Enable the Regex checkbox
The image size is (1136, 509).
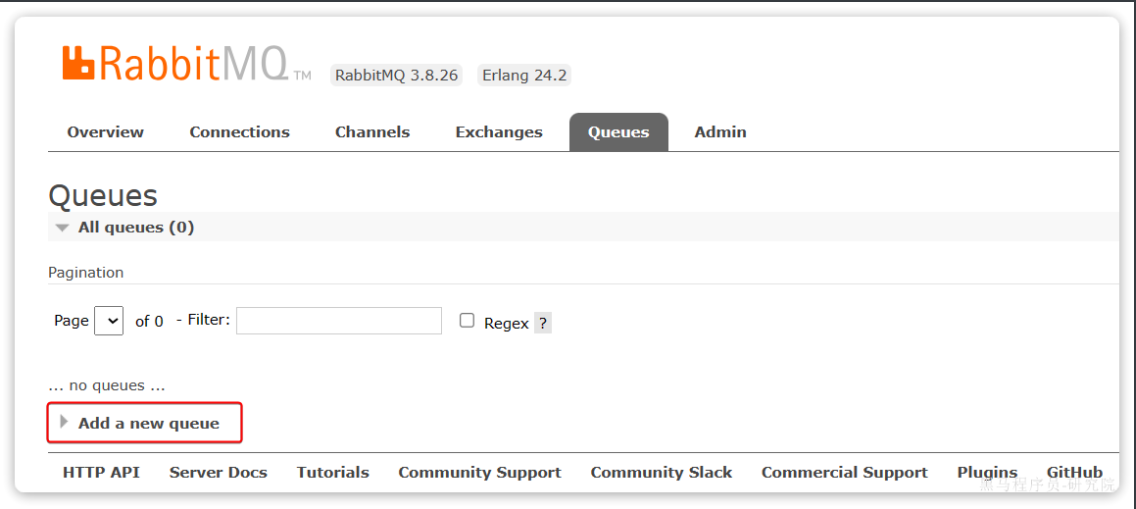pyautogui.click(x=467, y=320)
